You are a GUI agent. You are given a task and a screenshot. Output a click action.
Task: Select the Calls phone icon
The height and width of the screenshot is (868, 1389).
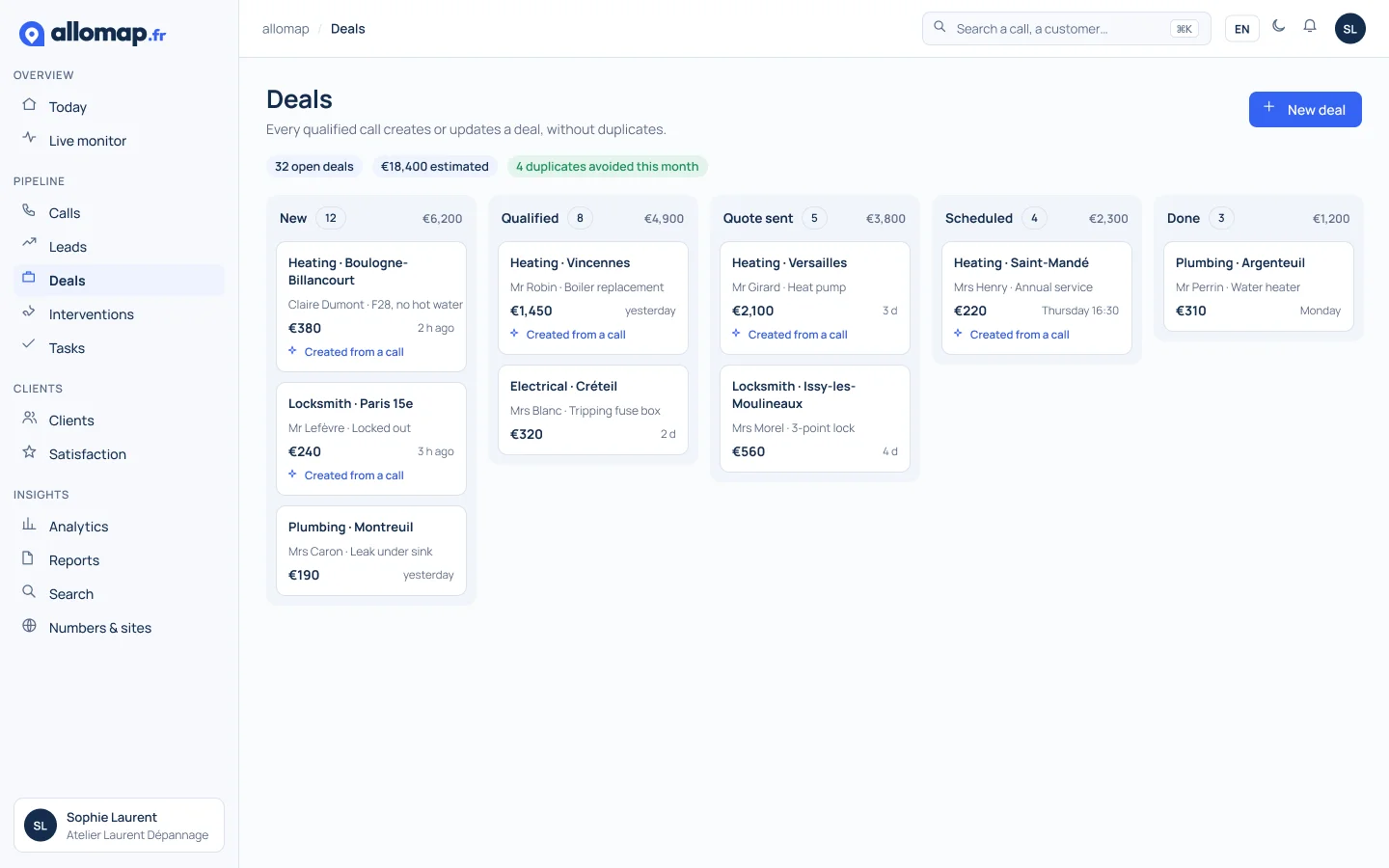[x=29, y=211]
